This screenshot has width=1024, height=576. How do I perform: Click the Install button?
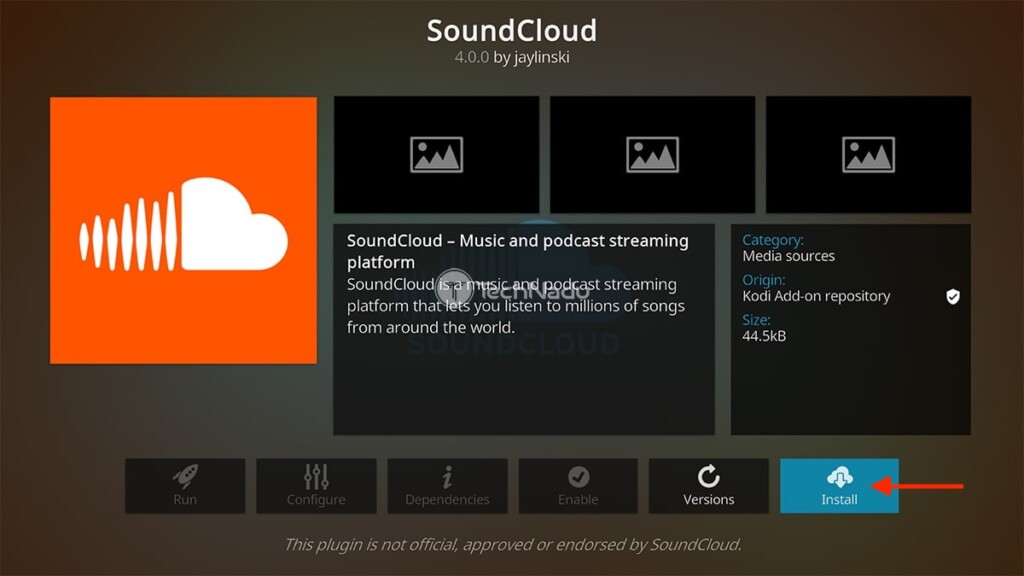click(839, 486)
